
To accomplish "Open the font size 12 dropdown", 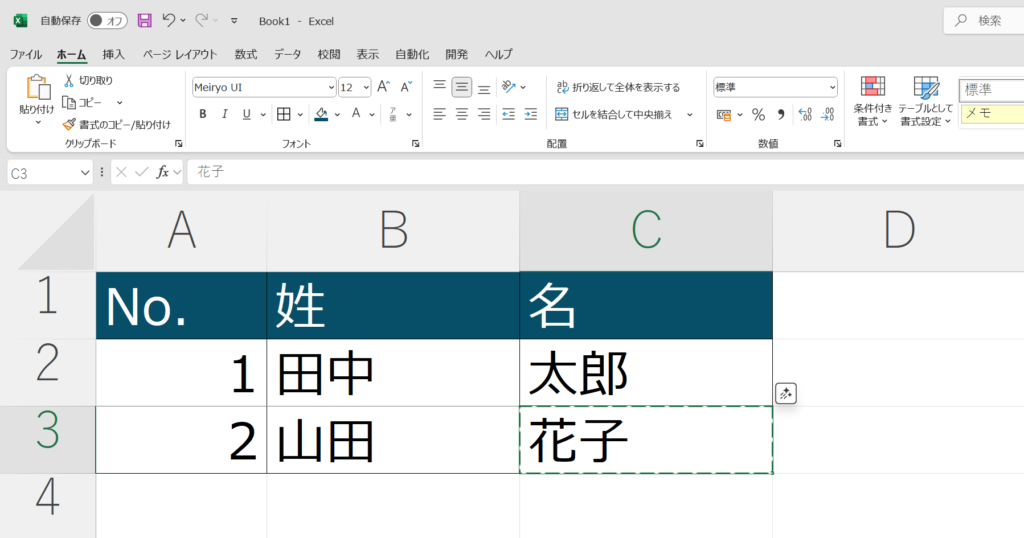I will click(x=366, y=87).
